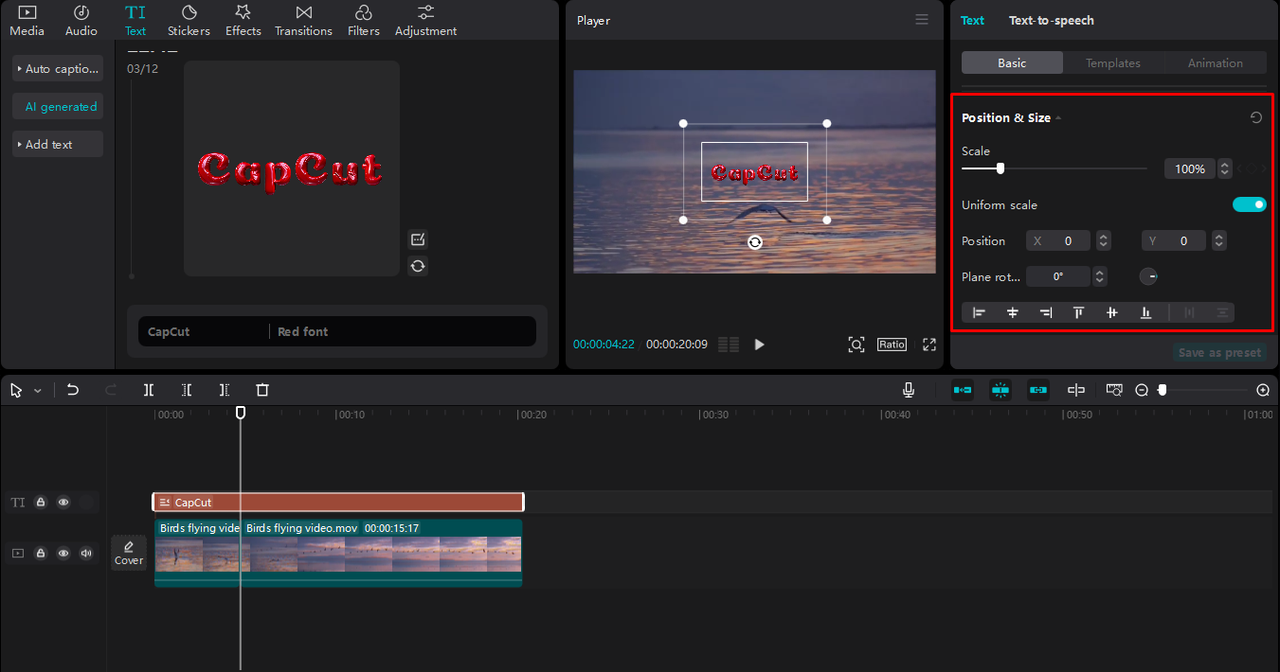The image size is (1280, 672).
Task: Open the Adjustment tab
Action: click(426, 20)
